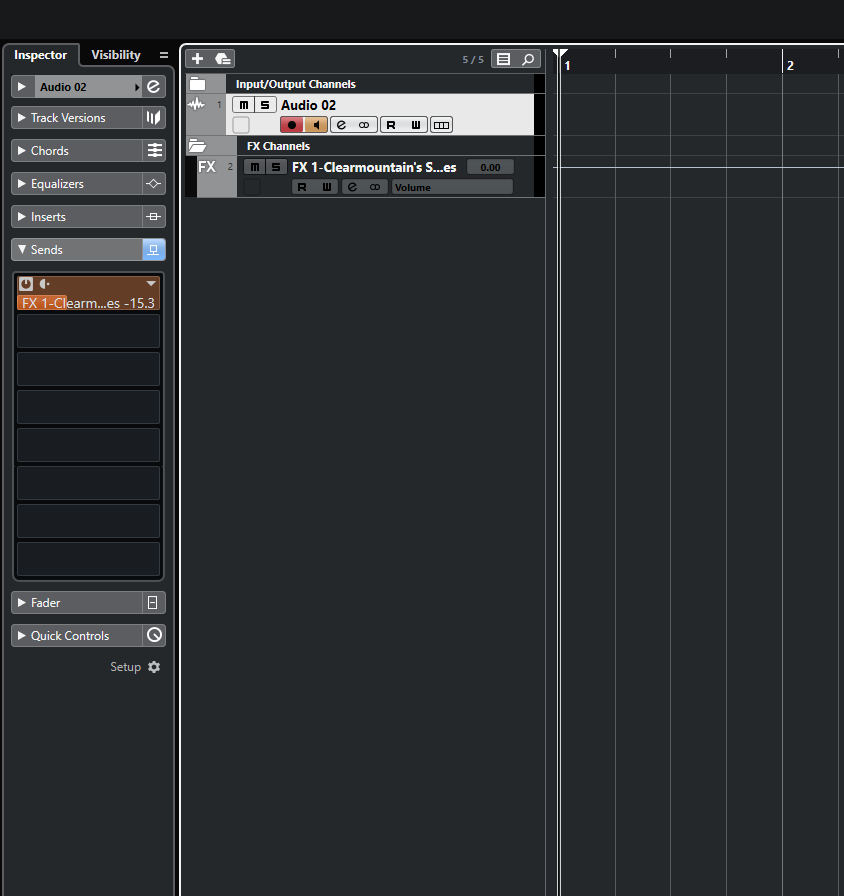Image resolution: width=844 pixels, height=896 pixels.
Task: Click the Equalizers bypass icon
Action: pyautogui.click(x=154, y=184)
